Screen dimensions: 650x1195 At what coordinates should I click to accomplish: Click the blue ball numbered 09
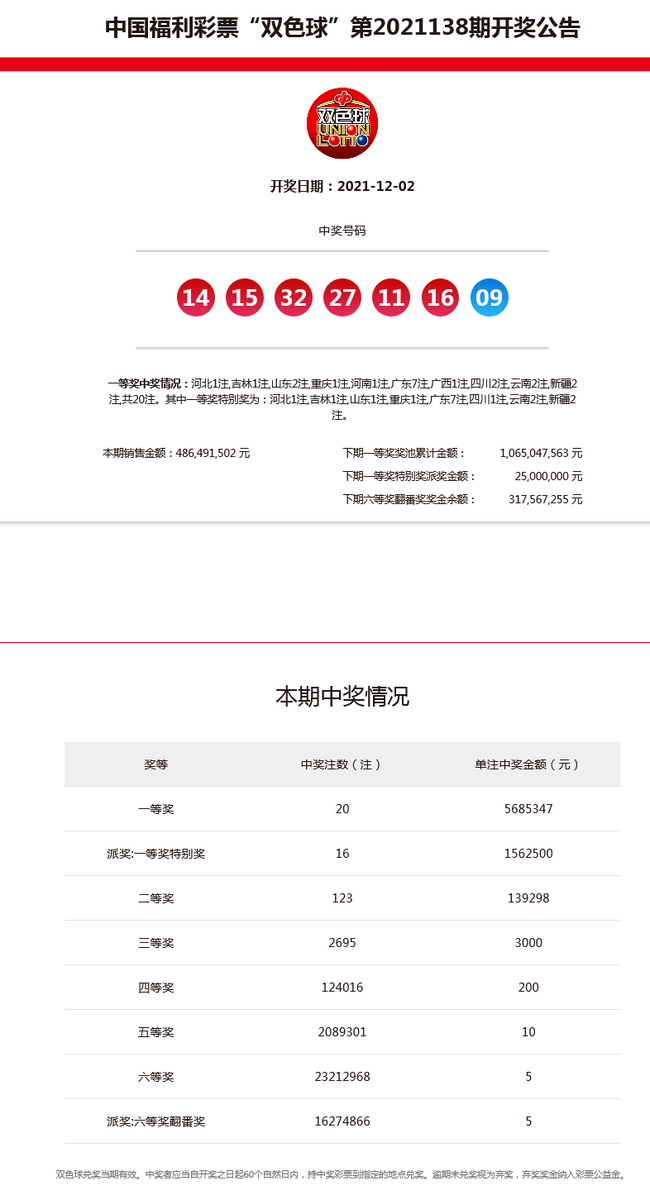coord(489,297)
